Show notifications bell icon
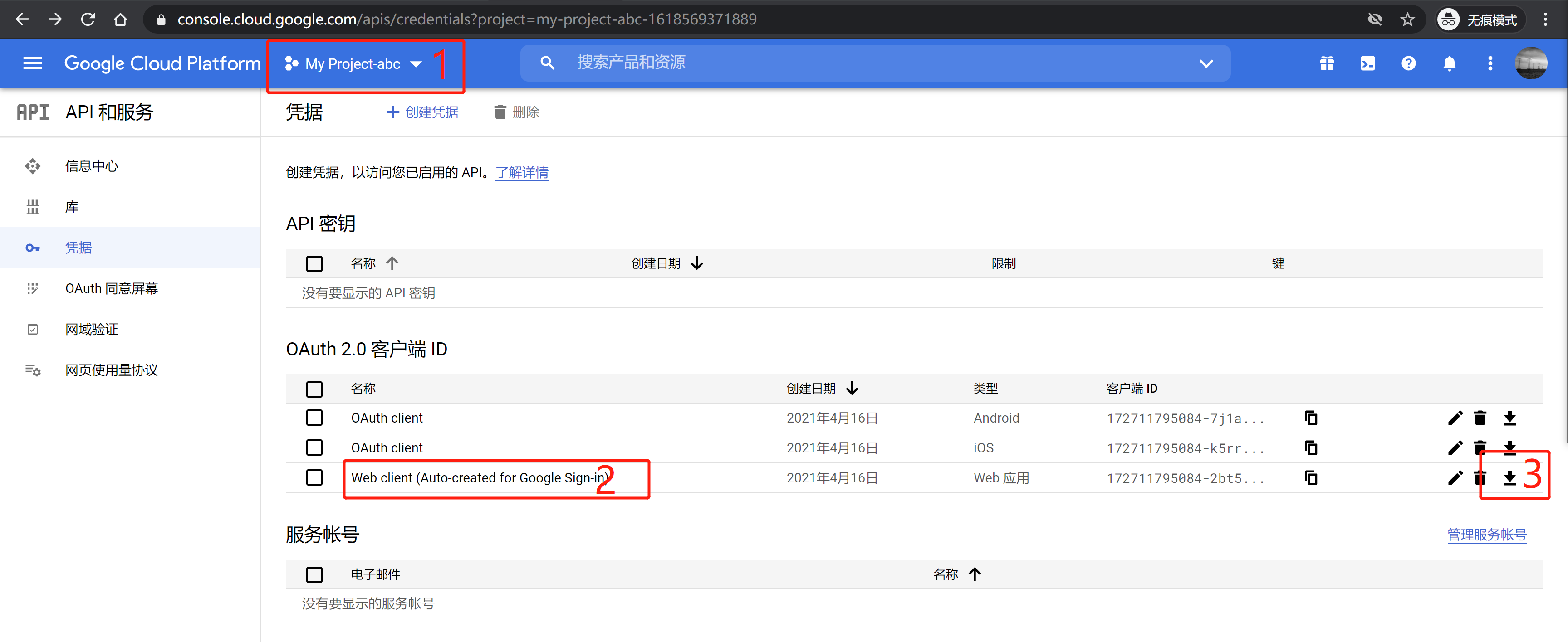Image resolution: width=1568 pixels, height=642 pixels. click(1449, 63)
